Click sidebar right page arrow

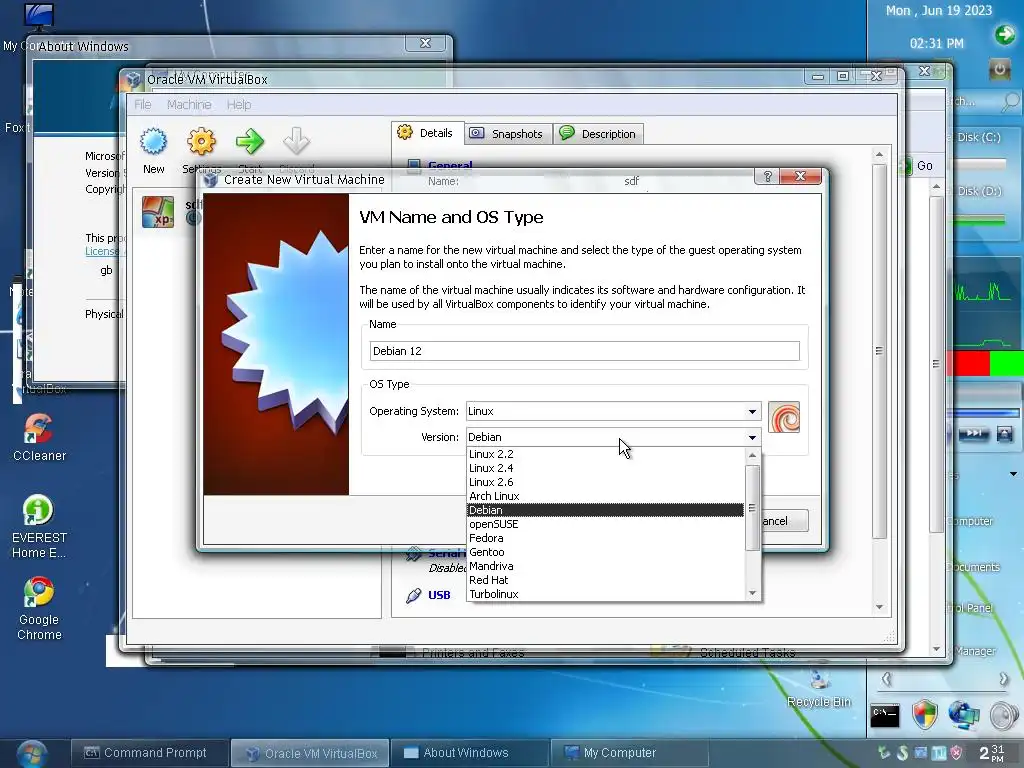1003,679
